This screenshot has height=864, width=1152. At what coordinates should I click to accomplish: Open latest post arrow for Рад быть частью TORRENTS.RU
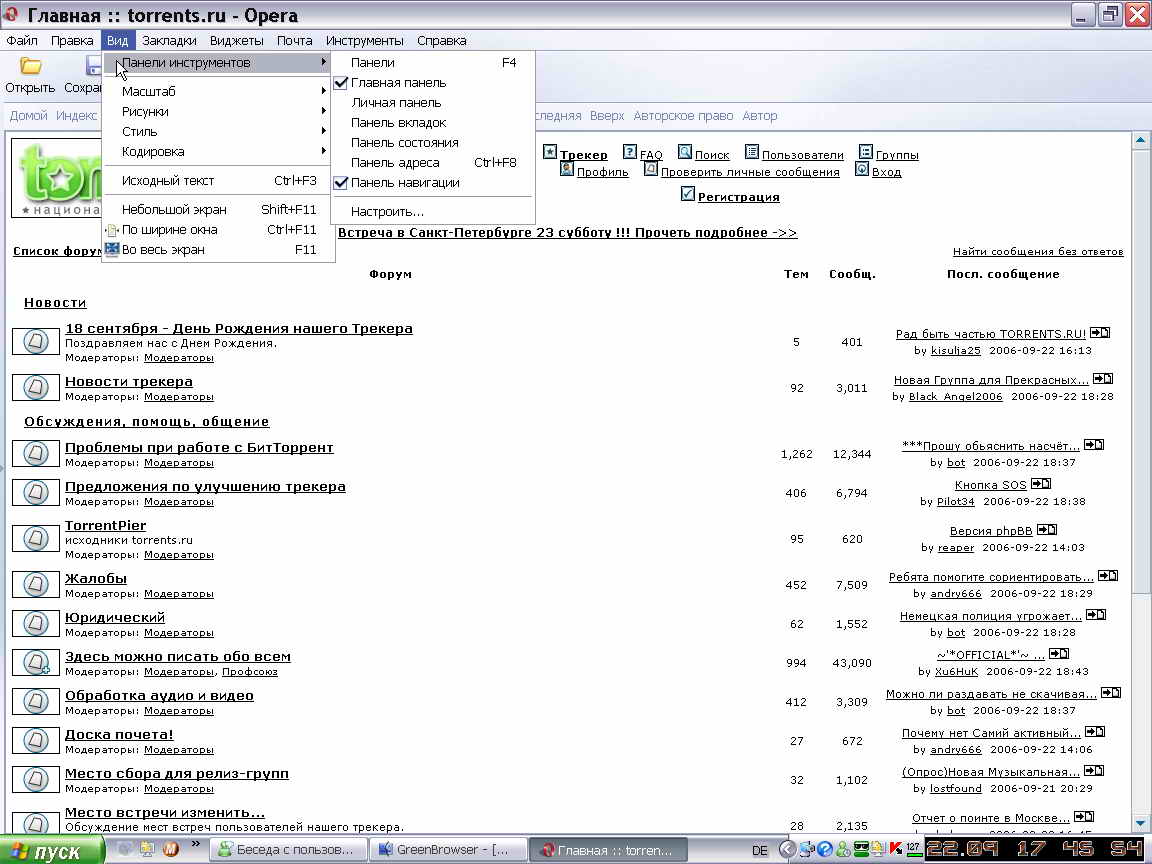tap(1100, 333)
